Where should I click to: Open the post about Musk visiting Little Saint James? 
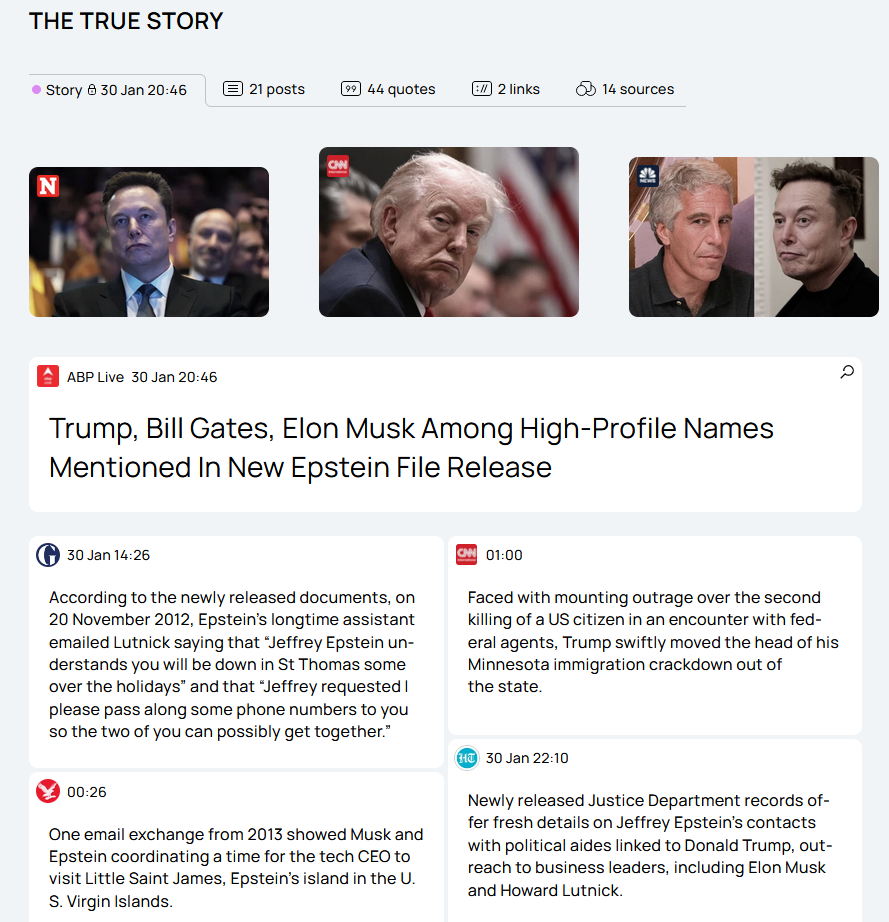tap(236, 847)
